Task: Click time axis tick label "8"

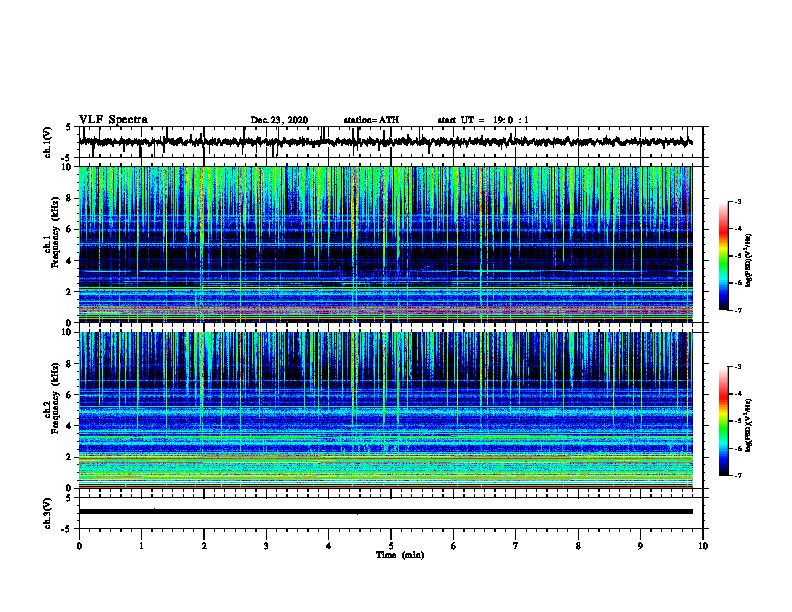Action: 578,546
